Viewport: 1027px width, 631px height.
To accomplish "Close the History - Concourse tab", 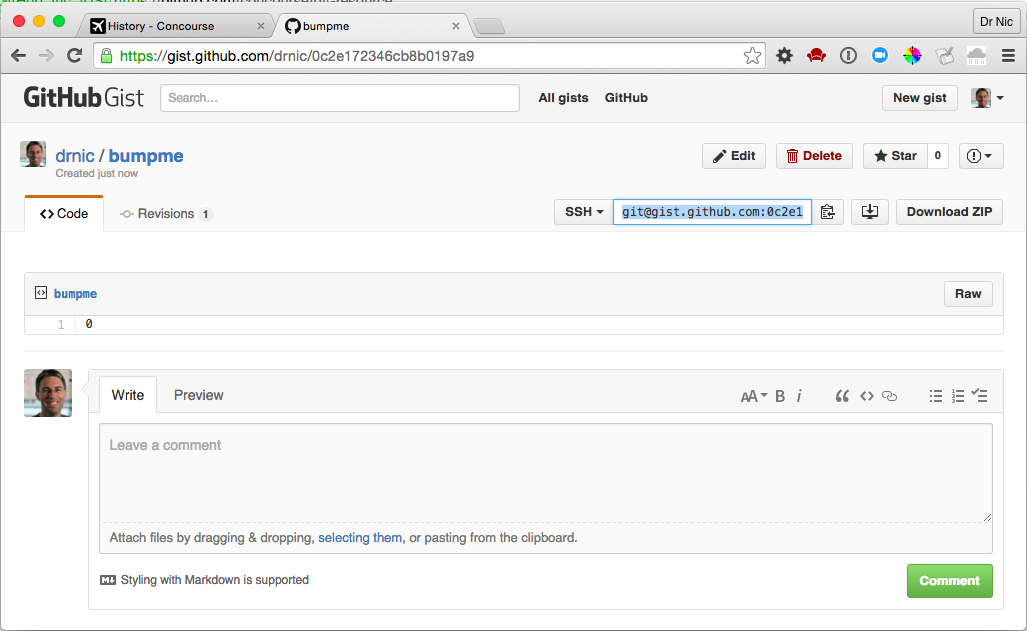I will pyautogui.click(x=261, y=26).
